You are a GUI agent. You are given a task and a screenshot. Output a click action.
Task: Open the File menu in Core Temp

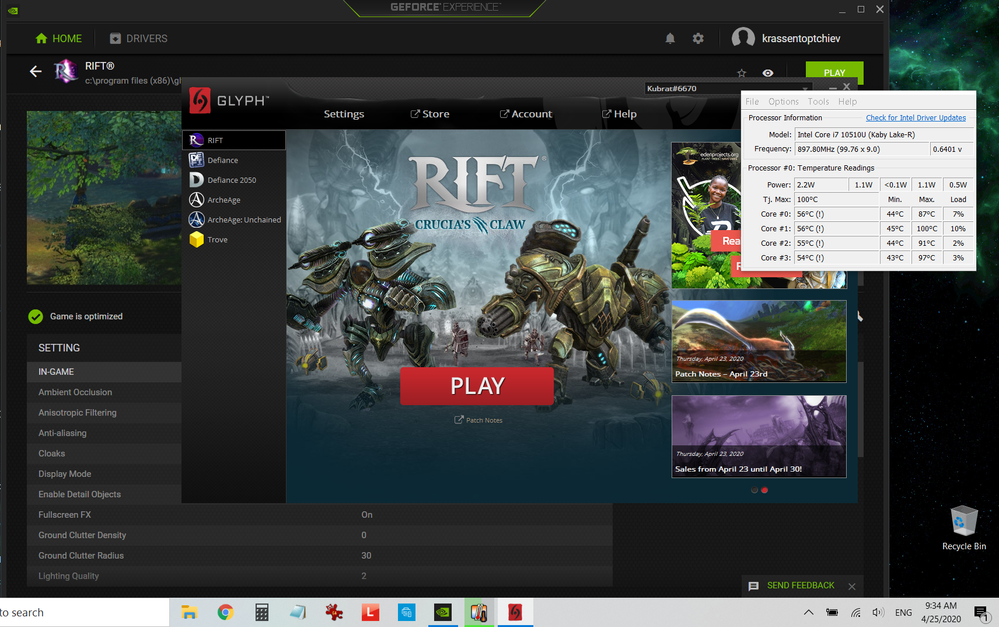752,101
